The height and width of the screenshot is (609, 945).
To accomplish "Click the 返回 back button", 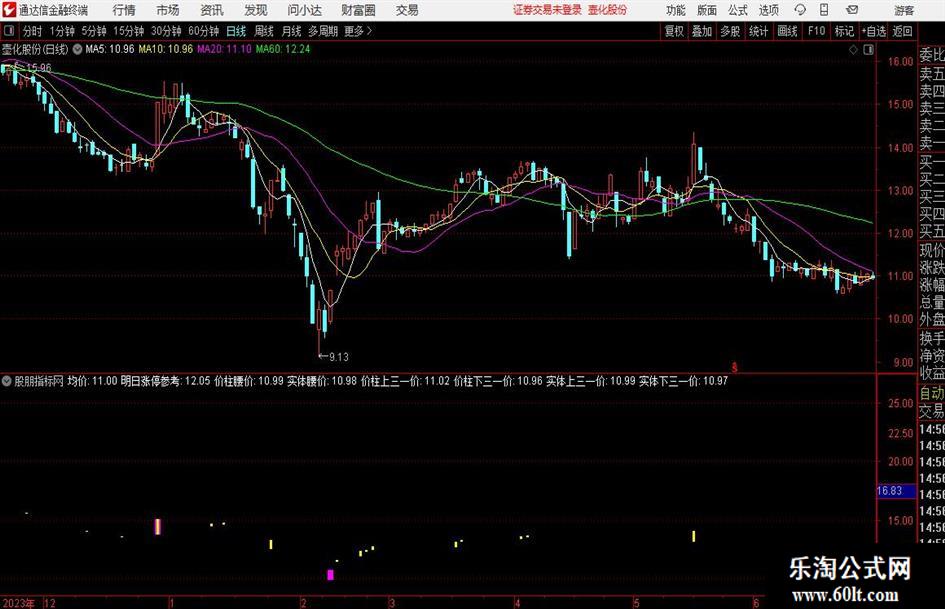I will 902,31.
